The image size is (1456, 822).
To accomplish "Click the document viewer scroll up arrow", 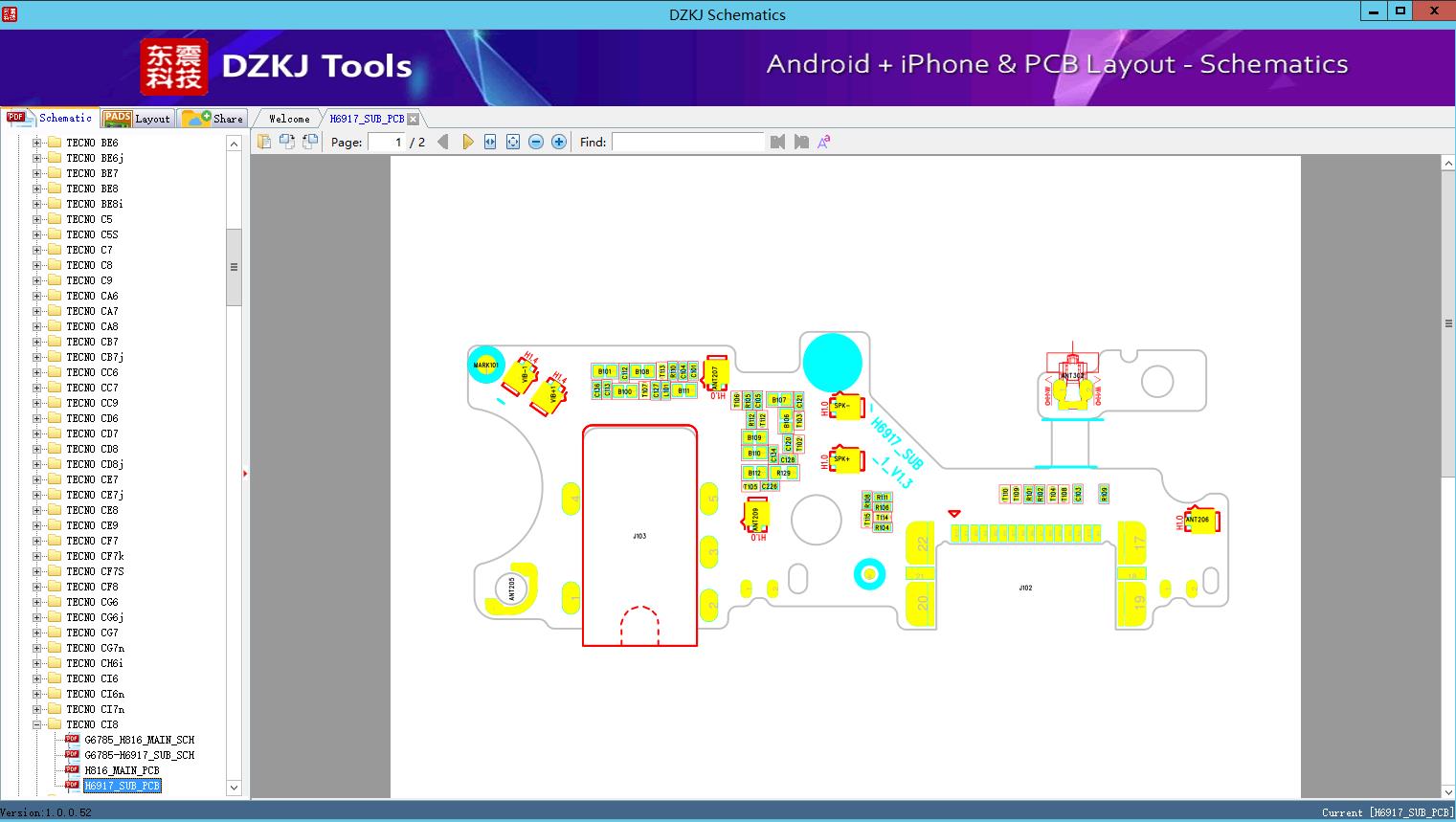I will click(x=1448, y=164).
